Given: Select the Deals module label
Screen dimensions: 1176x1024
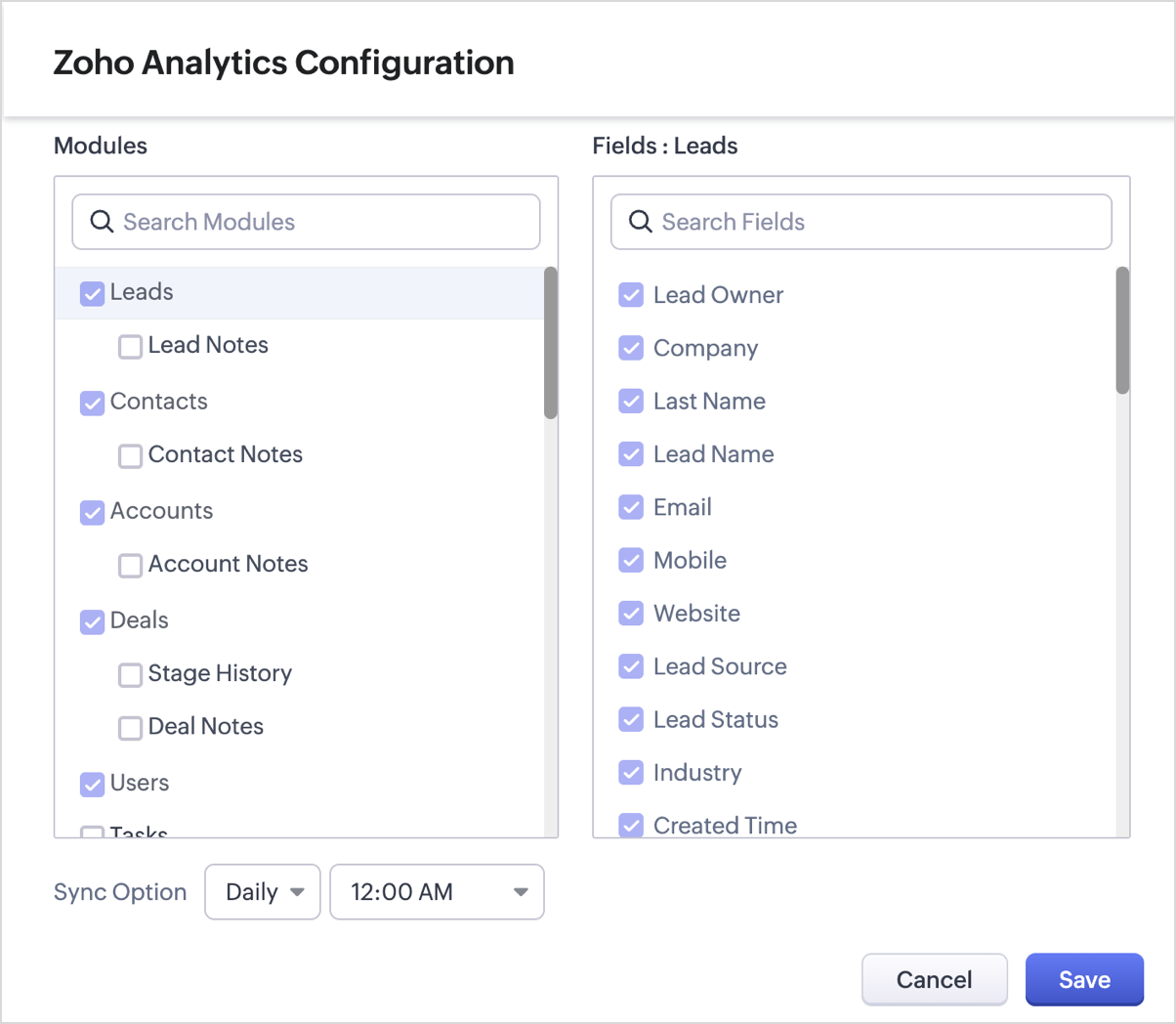Looking at the screenshot, I should click(140, 620).
